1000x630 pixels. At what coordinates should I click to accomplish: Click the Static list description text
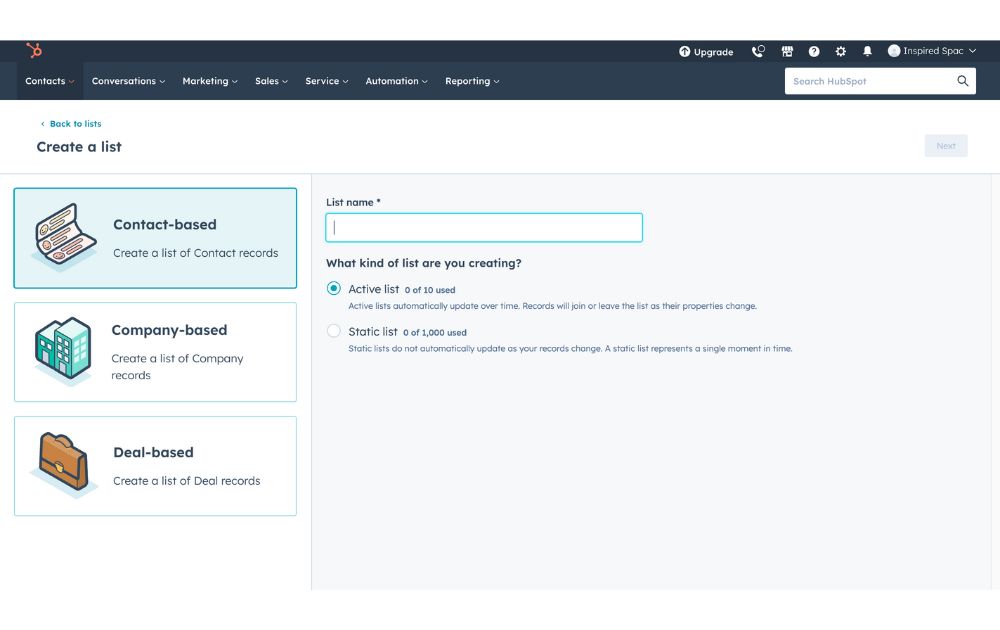[x=570, y=349]
